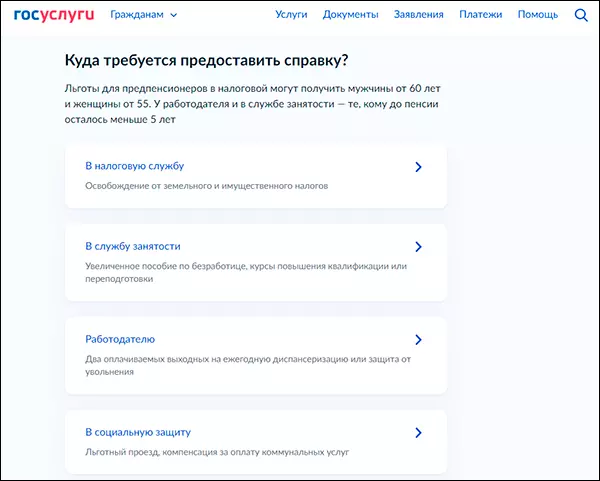Screen dimensions: 600x481
Task: Click the Льготный проезд description text
Action: click(213, 452)
